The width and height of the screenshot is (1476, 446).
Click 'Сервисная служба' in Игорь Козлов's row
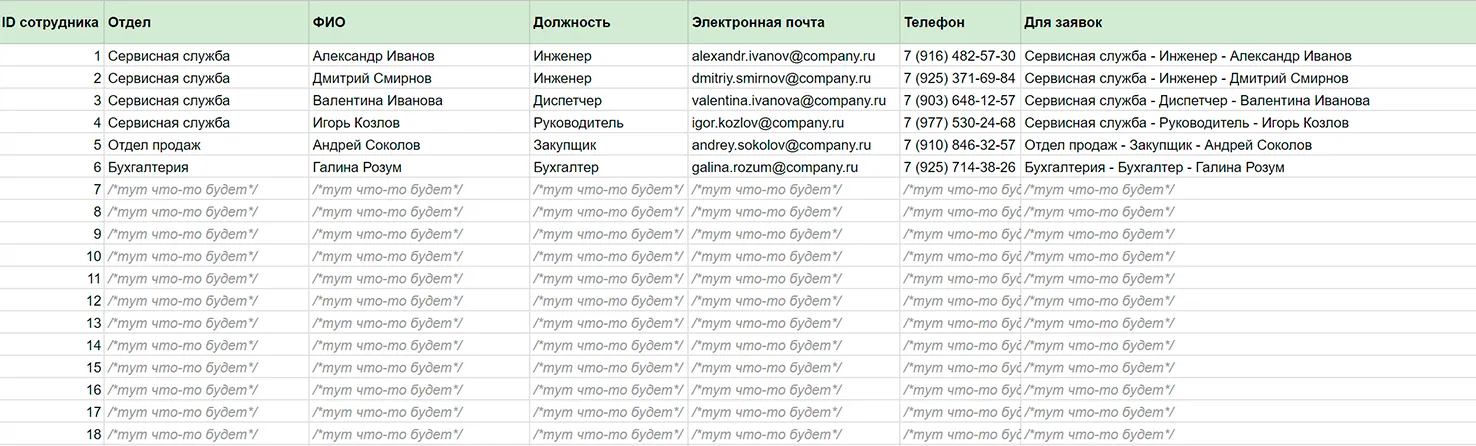pyautogui.click(x=206, y=123)
